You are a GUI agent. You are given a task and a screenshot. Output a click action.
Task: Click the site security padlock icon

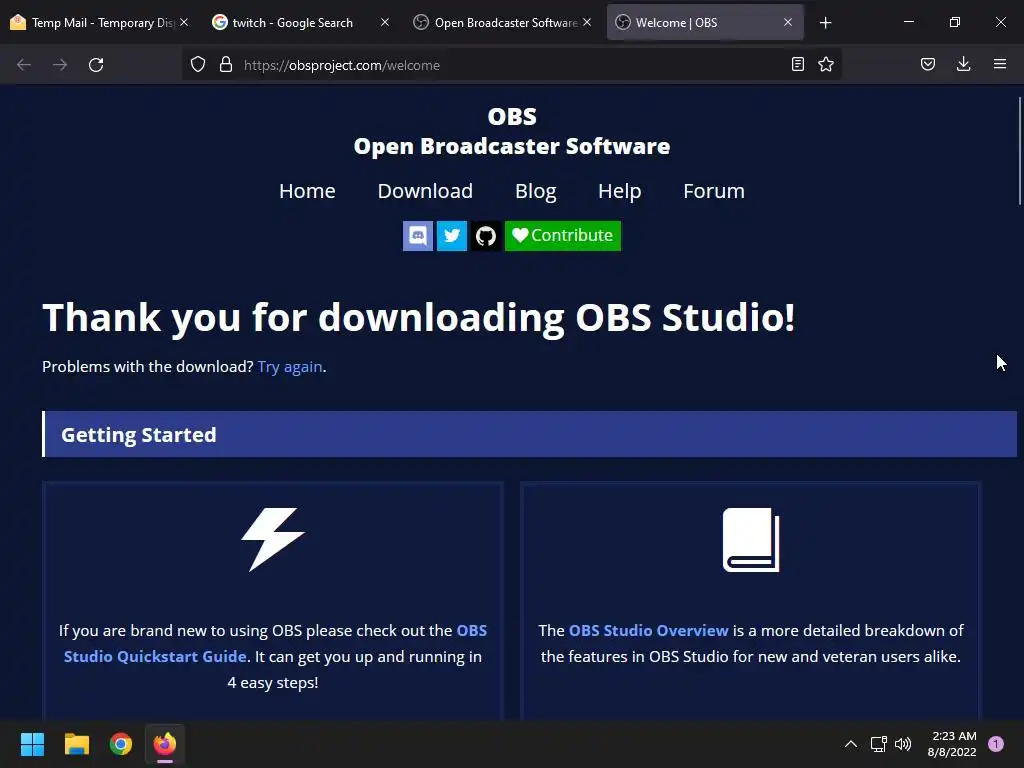pyautogui.click(x=226, y=65)
